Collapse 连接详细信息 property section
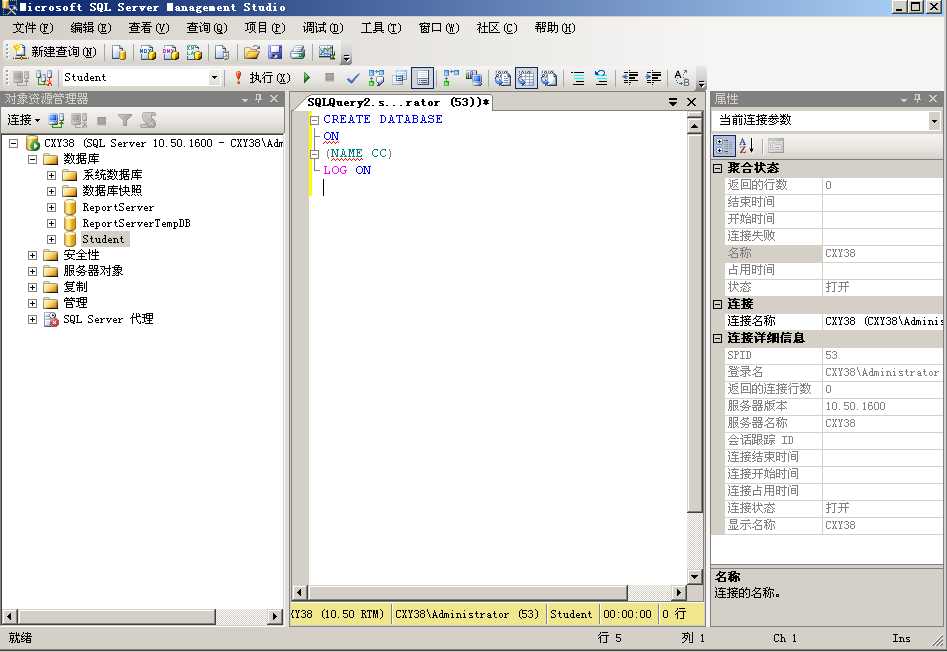The width and height of the screenshot is (947, 652). [717, 339]
